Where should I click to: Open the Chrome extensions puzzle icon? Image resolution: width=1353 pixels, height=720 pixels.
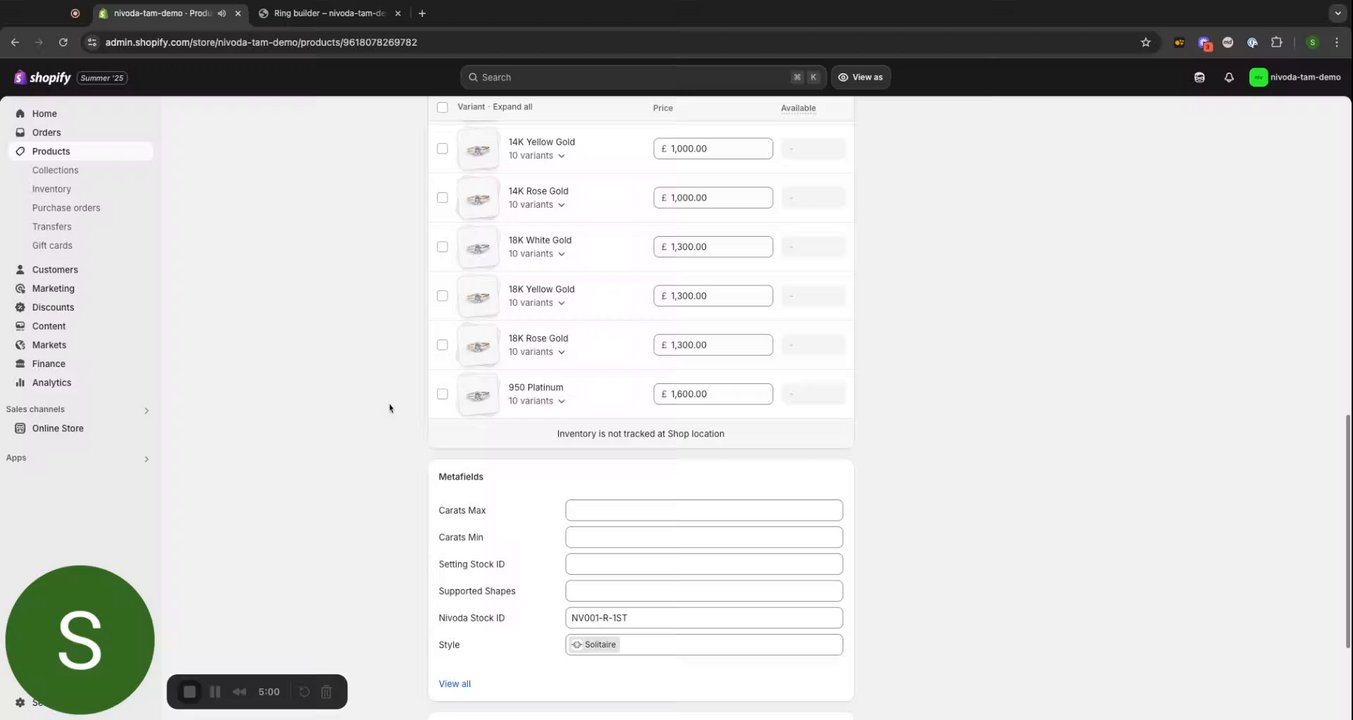[x=1276, y=42]
